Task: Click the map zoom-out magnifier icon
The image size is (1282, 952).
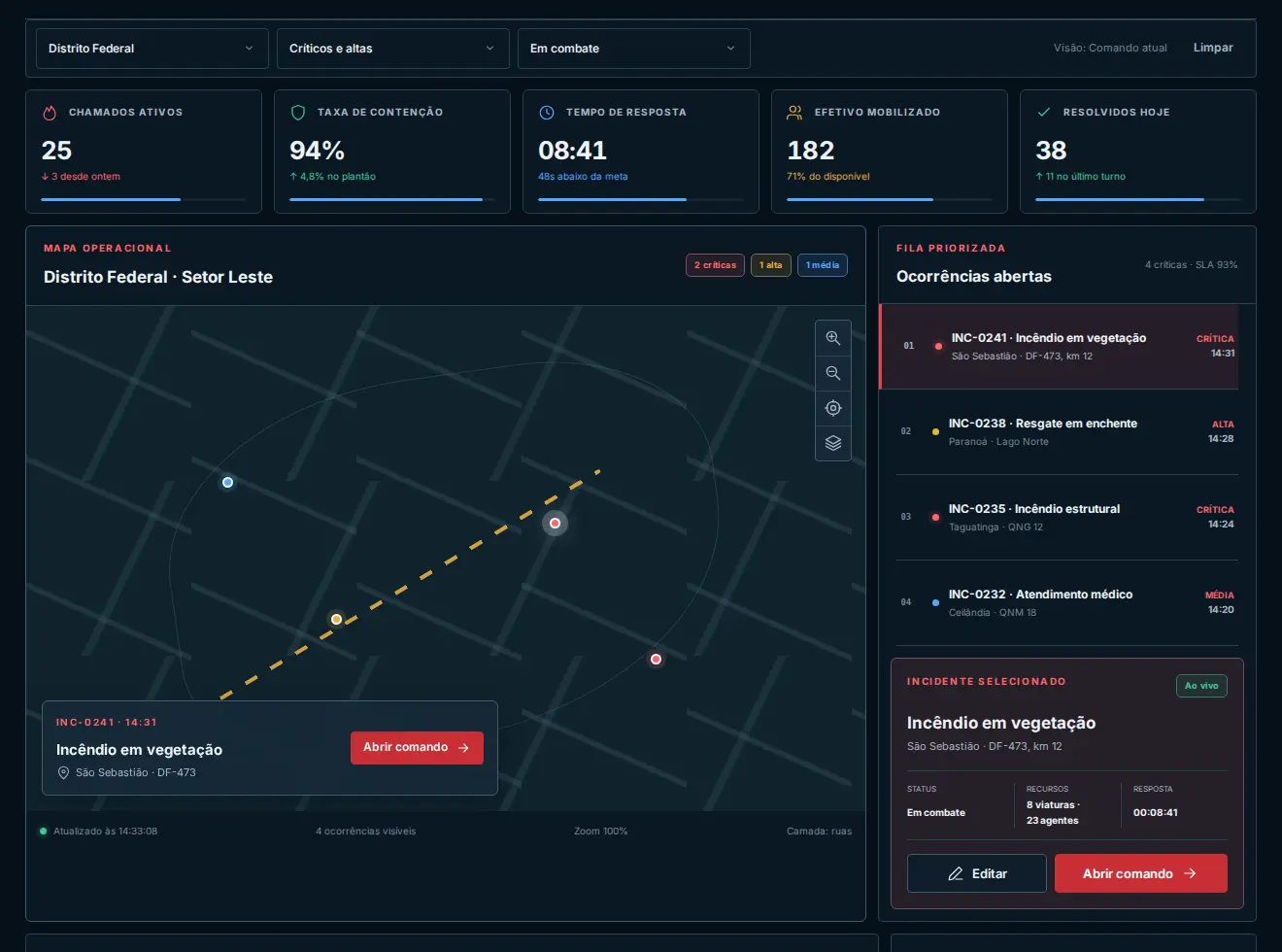Action: point(832,373)
